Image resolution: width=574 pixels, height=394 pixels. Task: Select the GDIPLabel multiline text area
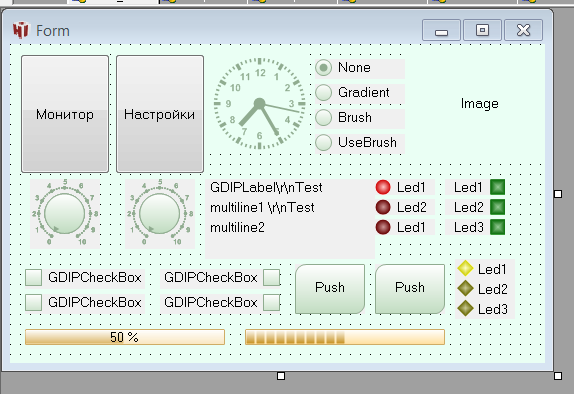click(x=290, y=219)
